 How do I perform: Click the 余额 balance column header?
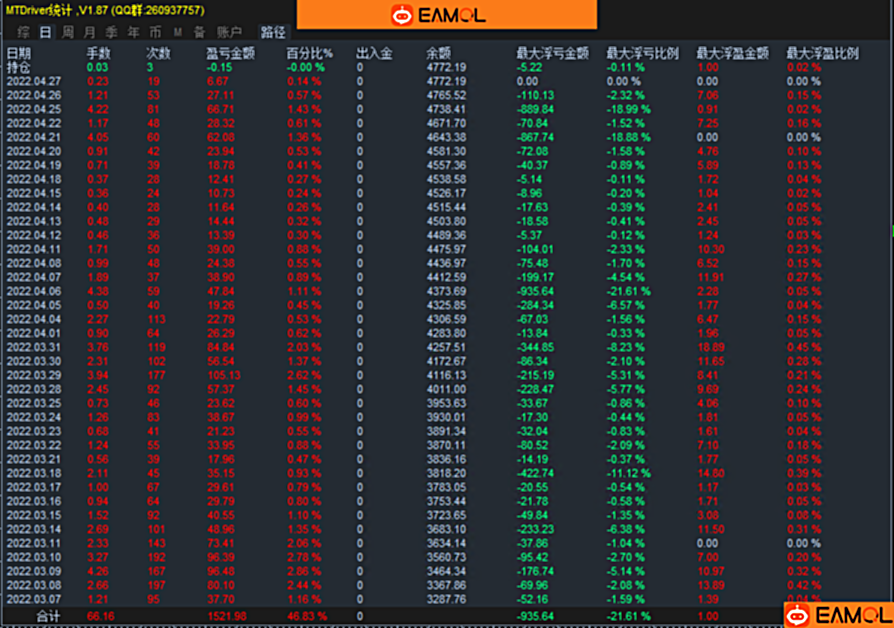[439, 53]
